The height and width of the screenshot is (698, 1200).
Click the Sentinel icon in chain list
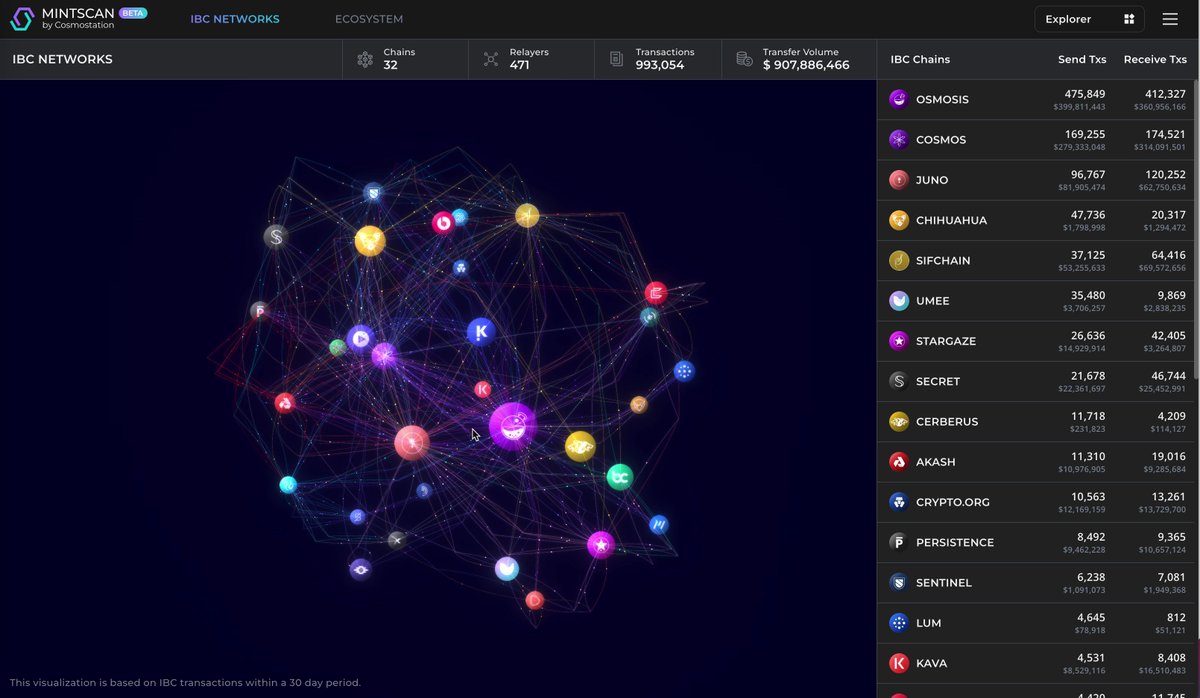[x=898, y=582]
